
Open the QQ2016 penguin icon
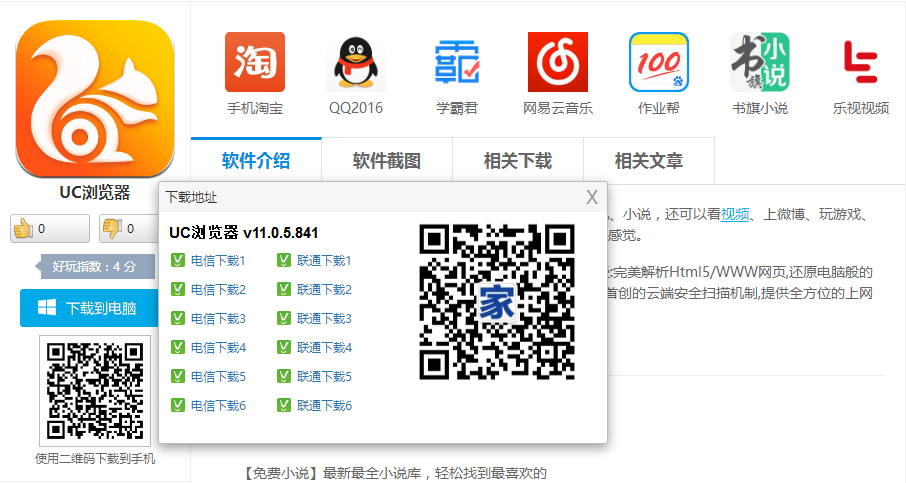pos(356,62)
